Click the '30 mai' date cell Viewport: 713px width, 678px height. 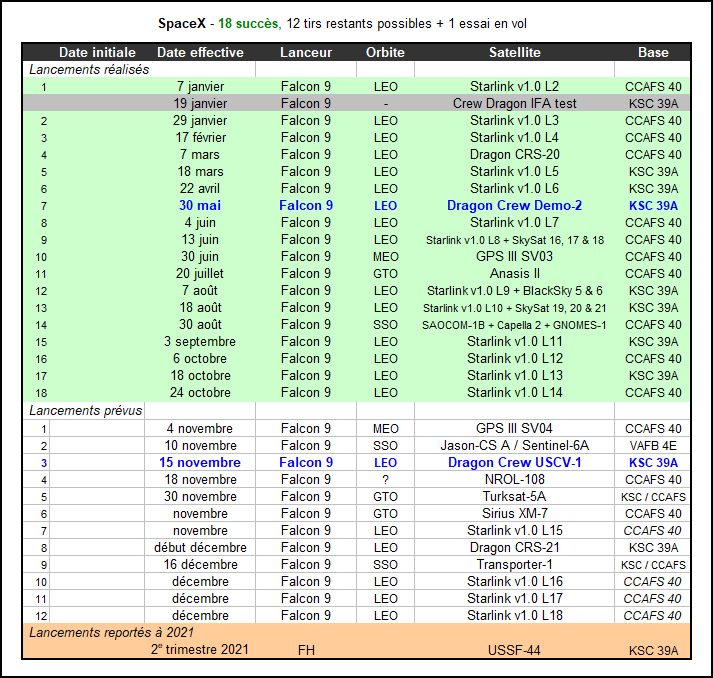coord(200,206)
